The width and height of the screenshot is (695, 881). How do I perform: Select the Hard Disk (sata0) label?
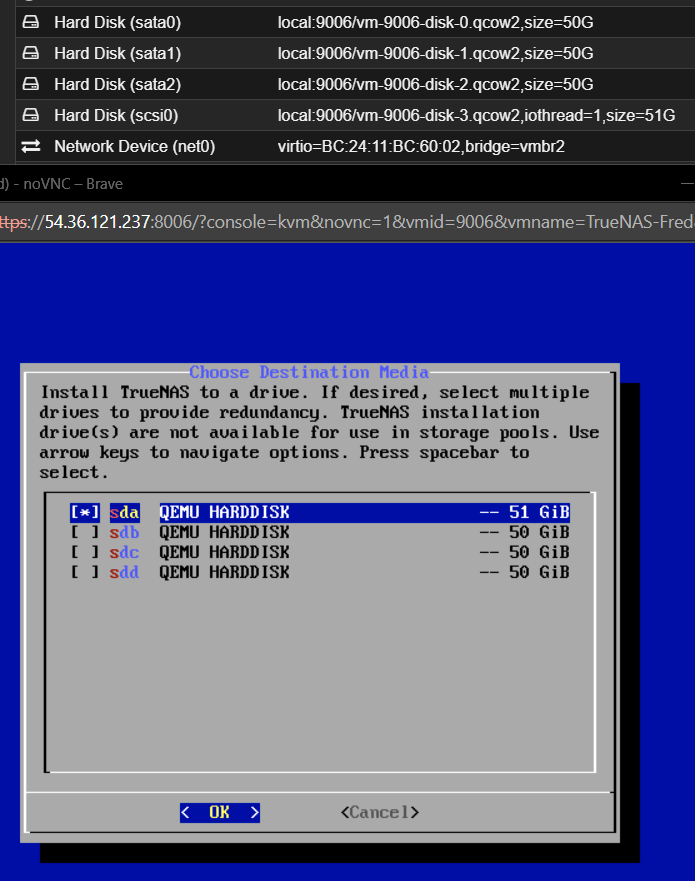(117, 22)
